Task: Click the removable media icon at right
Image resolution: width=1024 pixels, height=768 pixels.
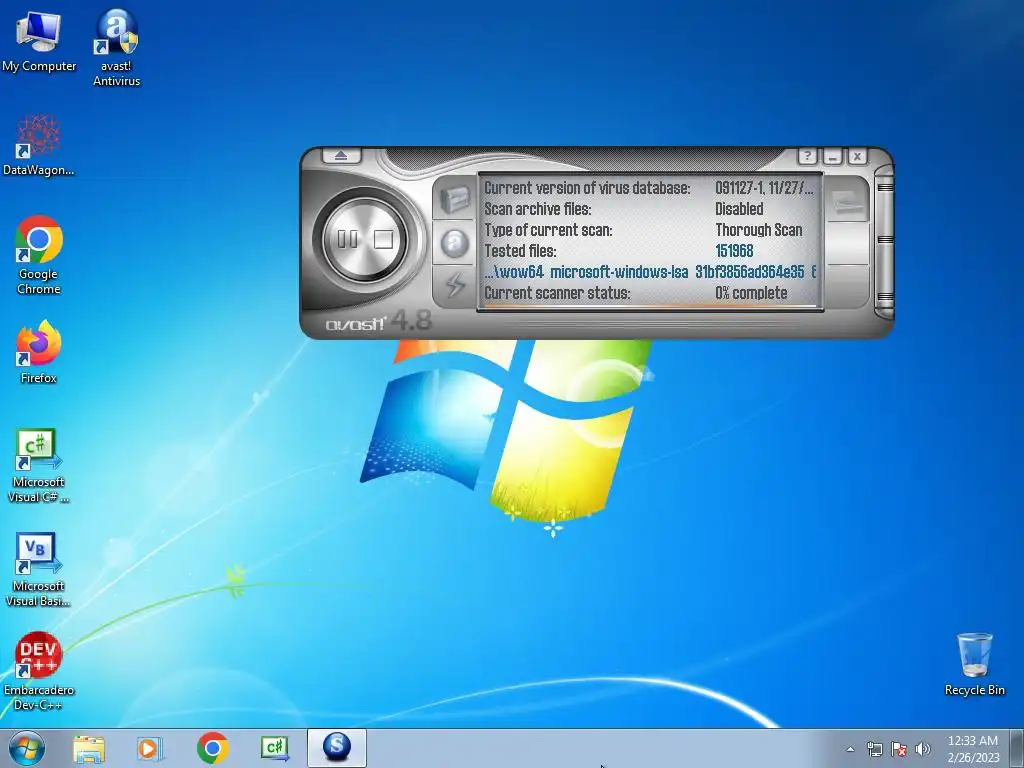Action: [848, 201]
